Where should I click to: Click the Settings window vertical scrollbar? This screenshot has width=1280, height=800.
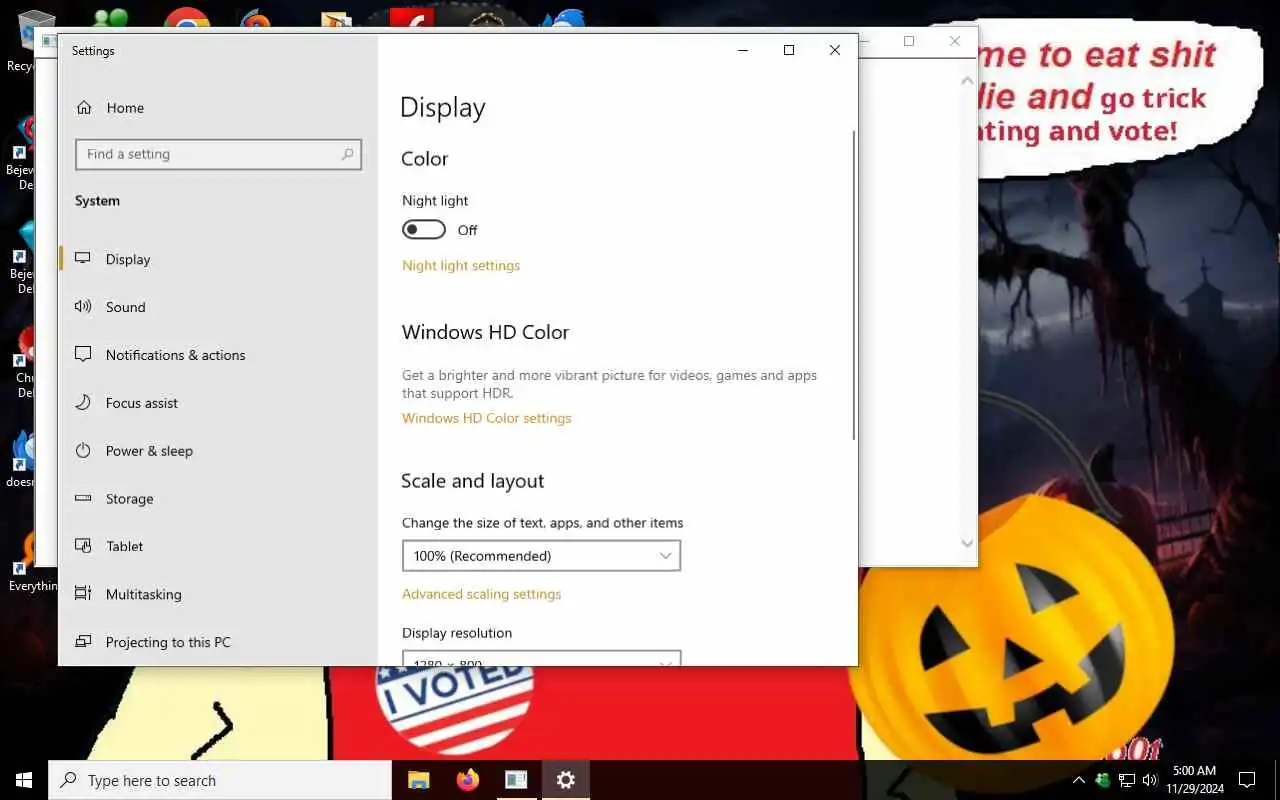[854, 285]
